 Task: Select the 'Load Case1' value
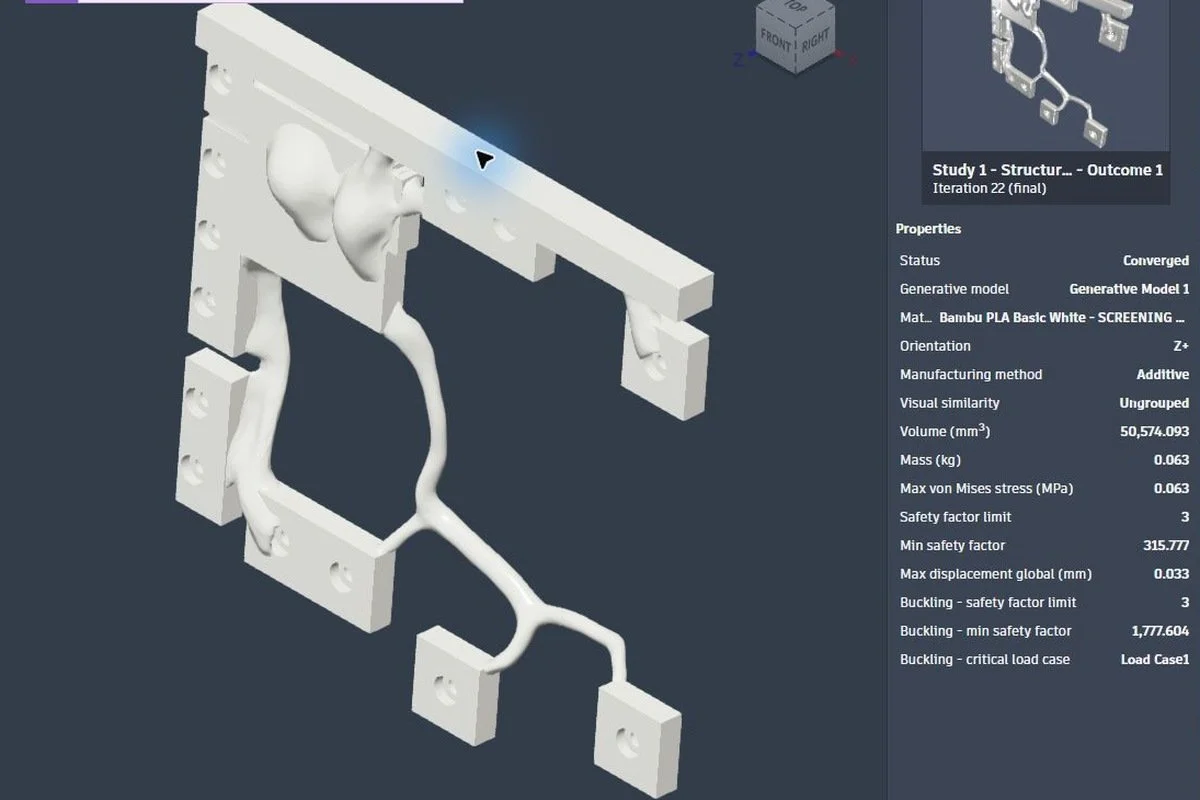tap(1155, 660)
